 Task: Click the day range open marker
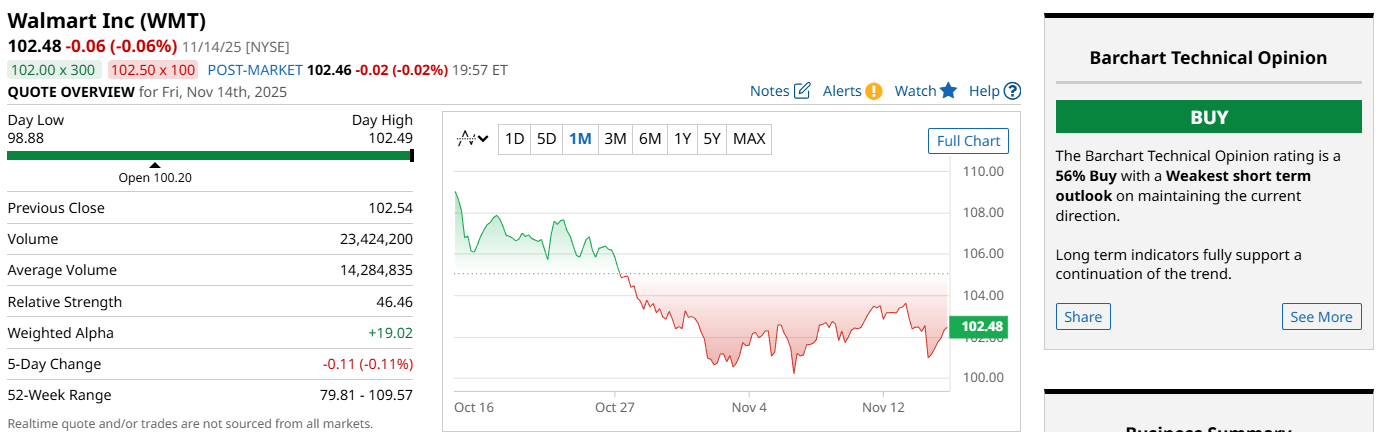(154, 165)
